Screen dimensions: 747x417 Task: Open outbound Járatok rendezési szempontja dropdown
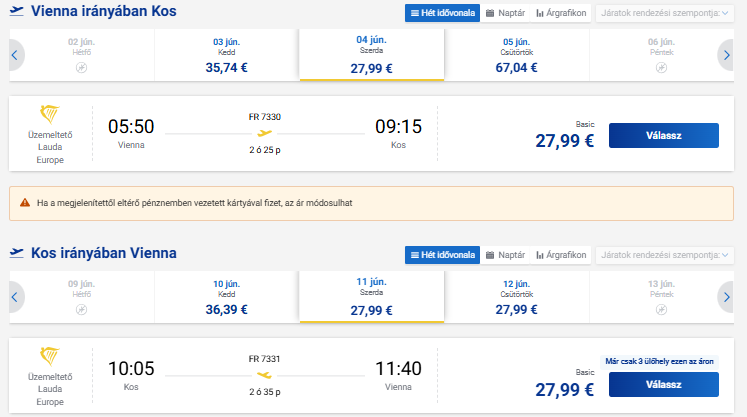click(x=665, y=13)
